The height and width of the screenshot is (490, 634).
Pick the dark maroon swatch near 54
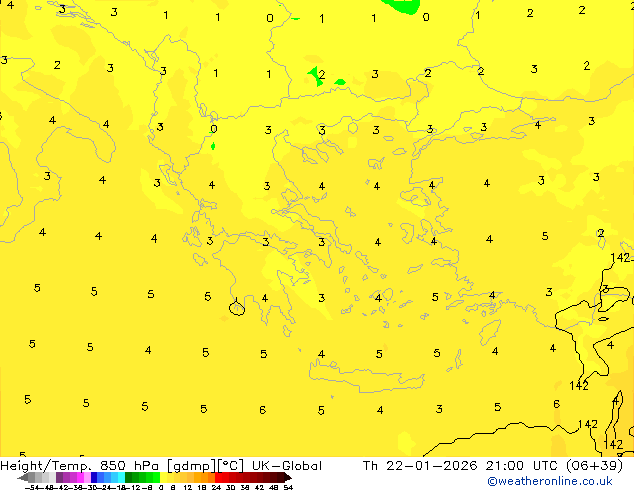(x=280, y=477)
